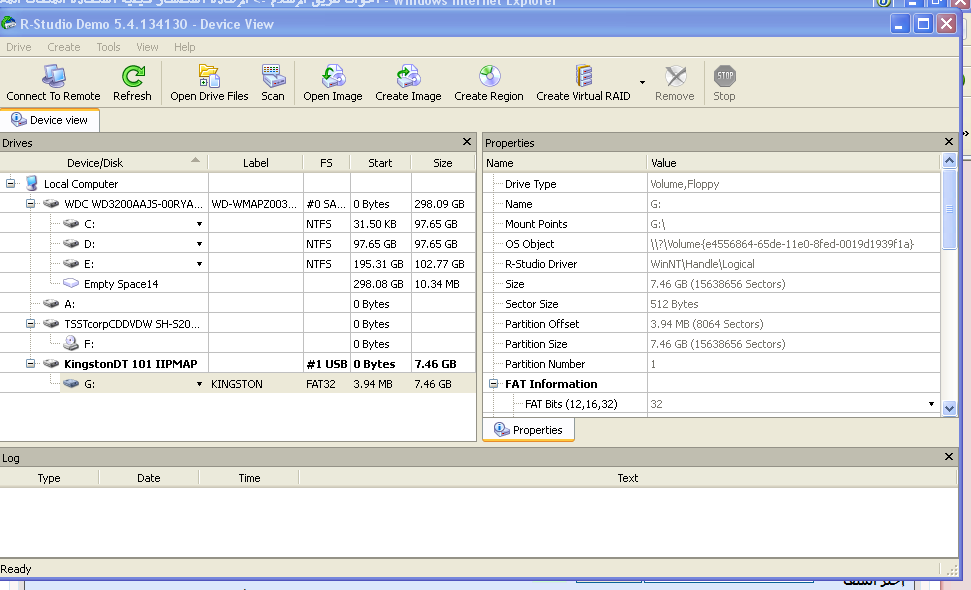This screenshot has height=590, width=971.
Task: Open the dropdown arrow on the D: row
Action: tap(199, 244)
